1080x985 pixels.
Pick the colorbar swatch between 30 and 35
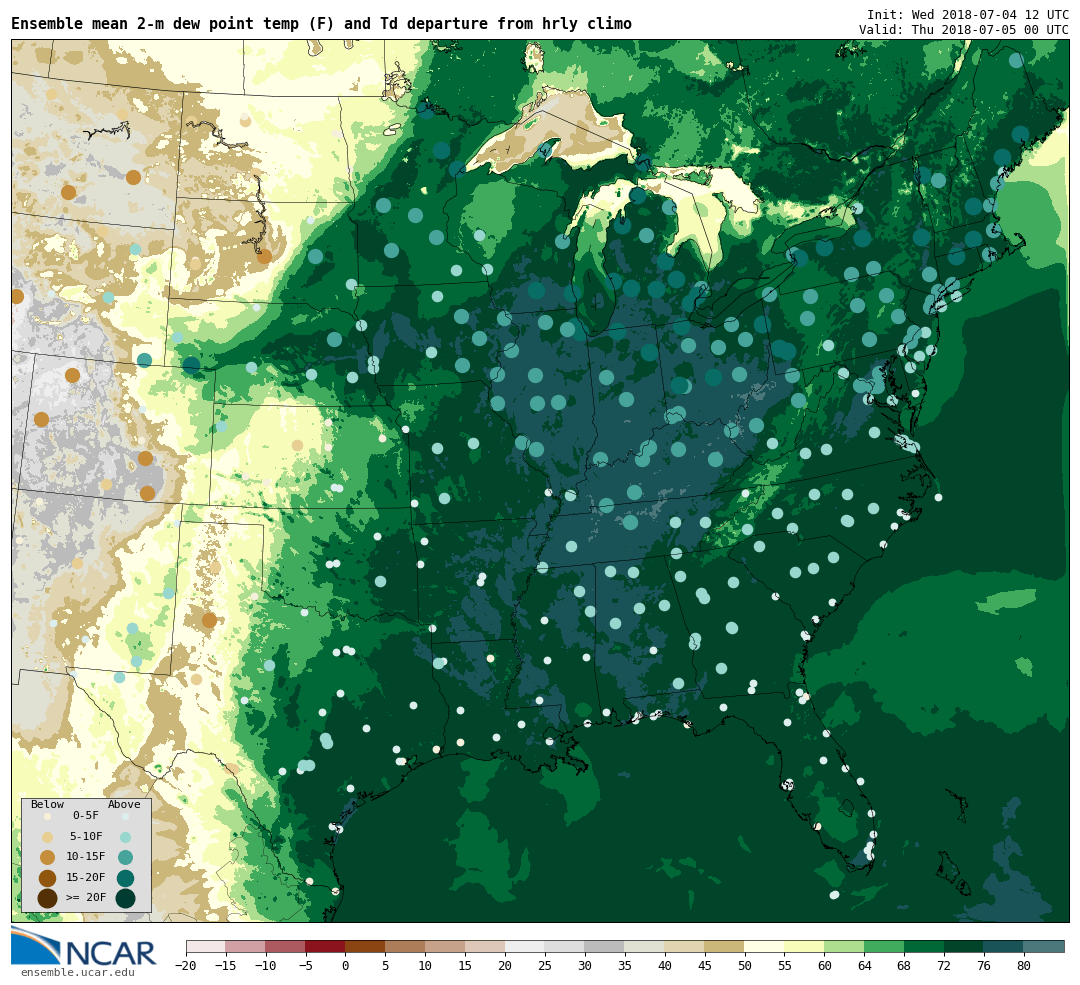(x=605, y=946)
